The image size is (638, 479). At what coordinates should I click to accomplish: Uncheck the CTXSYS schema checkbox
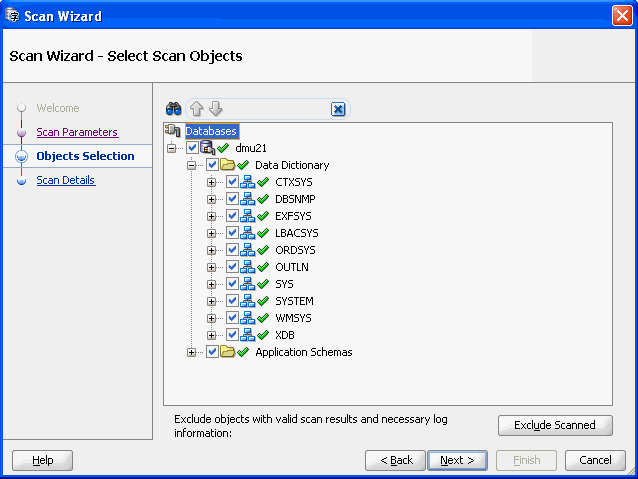tap(232, 182)
